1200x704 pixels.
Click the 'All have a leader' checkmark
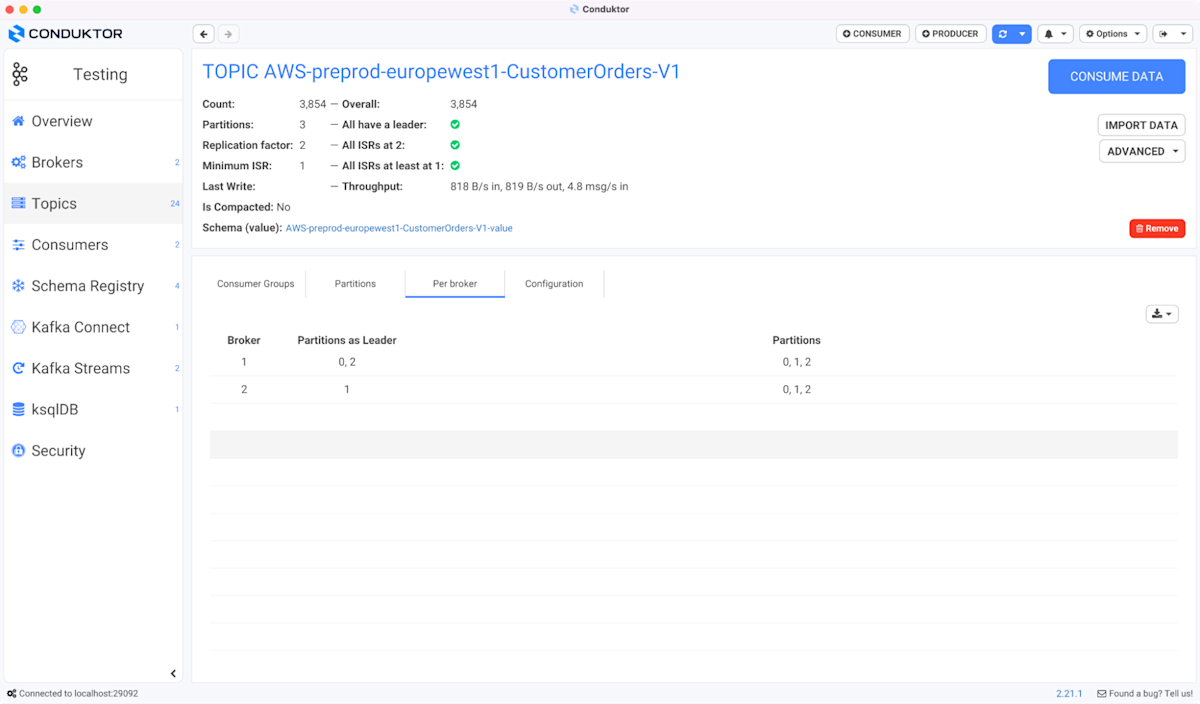(x=455, y=125)
